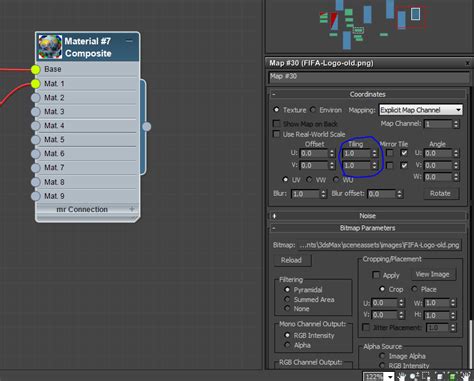Enable the Cropping Apply checkbox
Screen dimensions: 474x381
coord(376,275)
